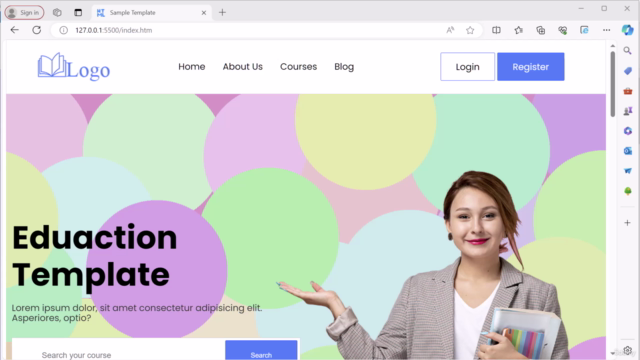Image resolution: width=640 pixels, height=360 pixels.
Task: Add page to favorites with star icon
Action: [470, 30]
